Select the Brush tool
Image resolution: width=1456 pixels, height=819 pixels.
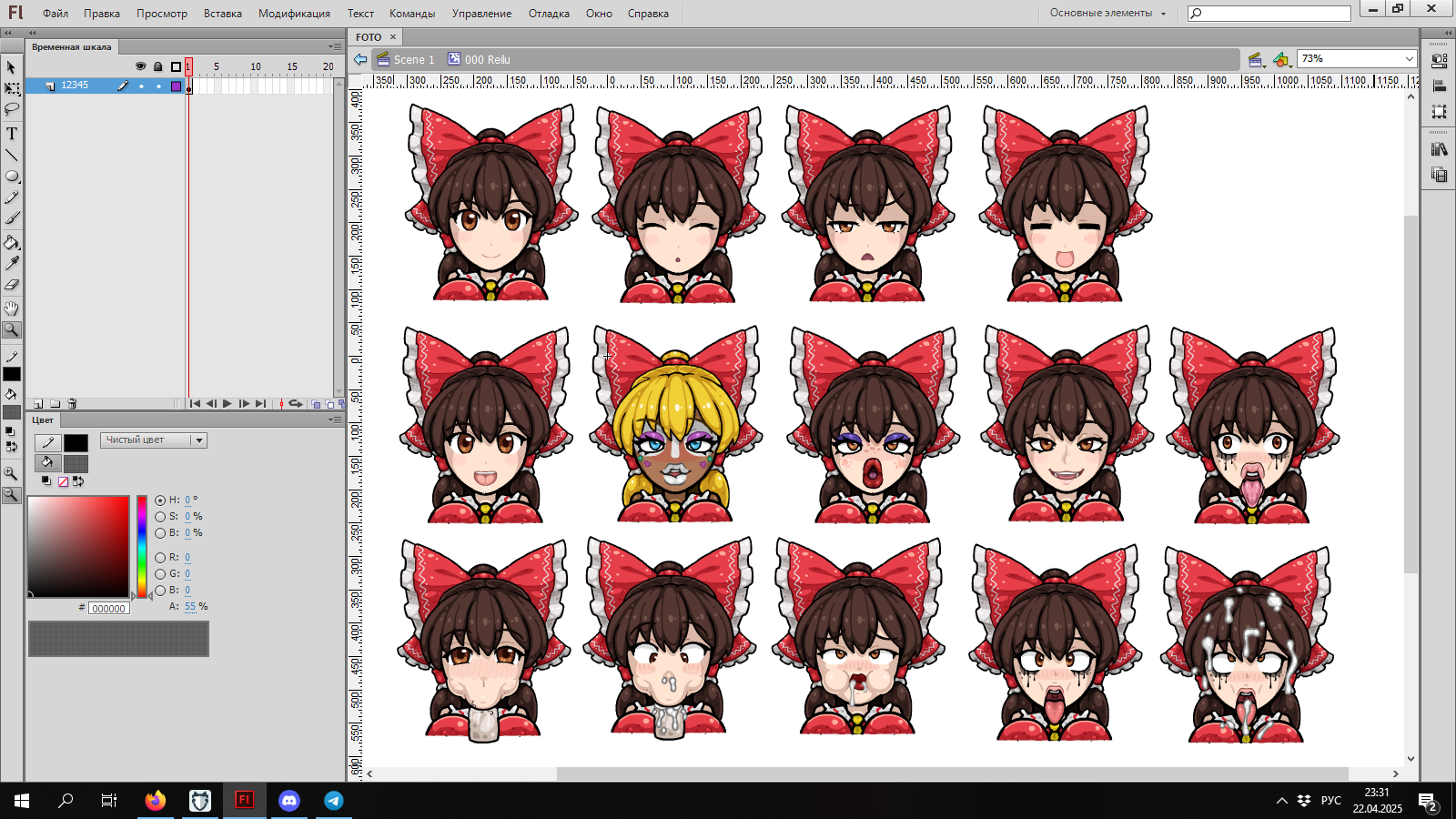click(x=11, y=218)
